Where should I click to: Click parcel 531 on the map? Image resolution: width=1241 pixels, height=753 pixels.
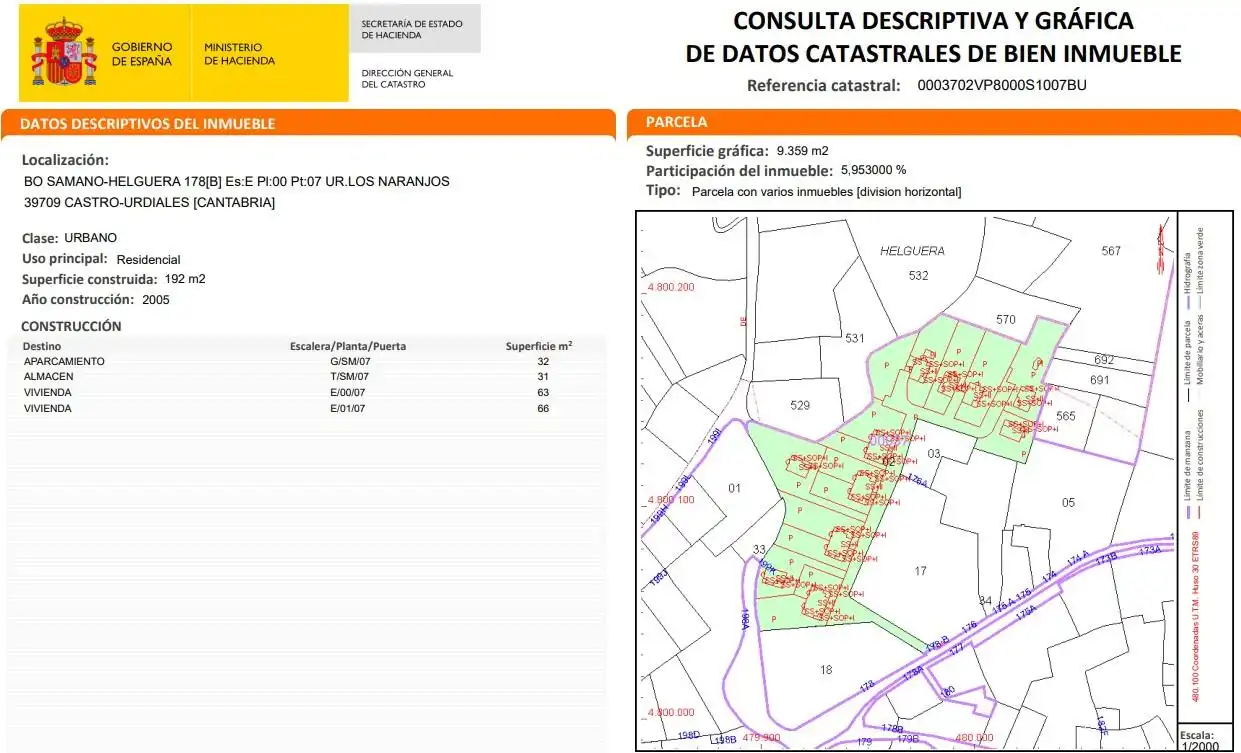coord(854,338)
